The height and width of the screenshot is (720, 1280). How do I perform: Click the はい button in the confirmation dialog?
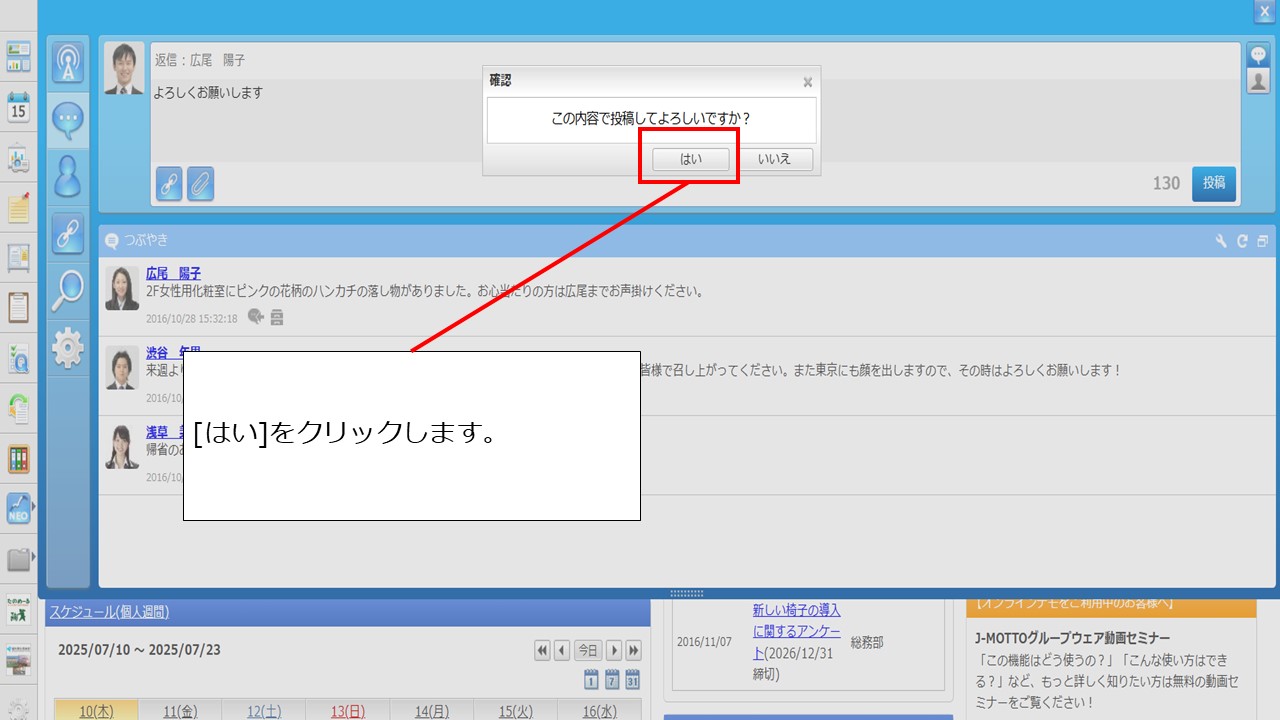(690, 159)
